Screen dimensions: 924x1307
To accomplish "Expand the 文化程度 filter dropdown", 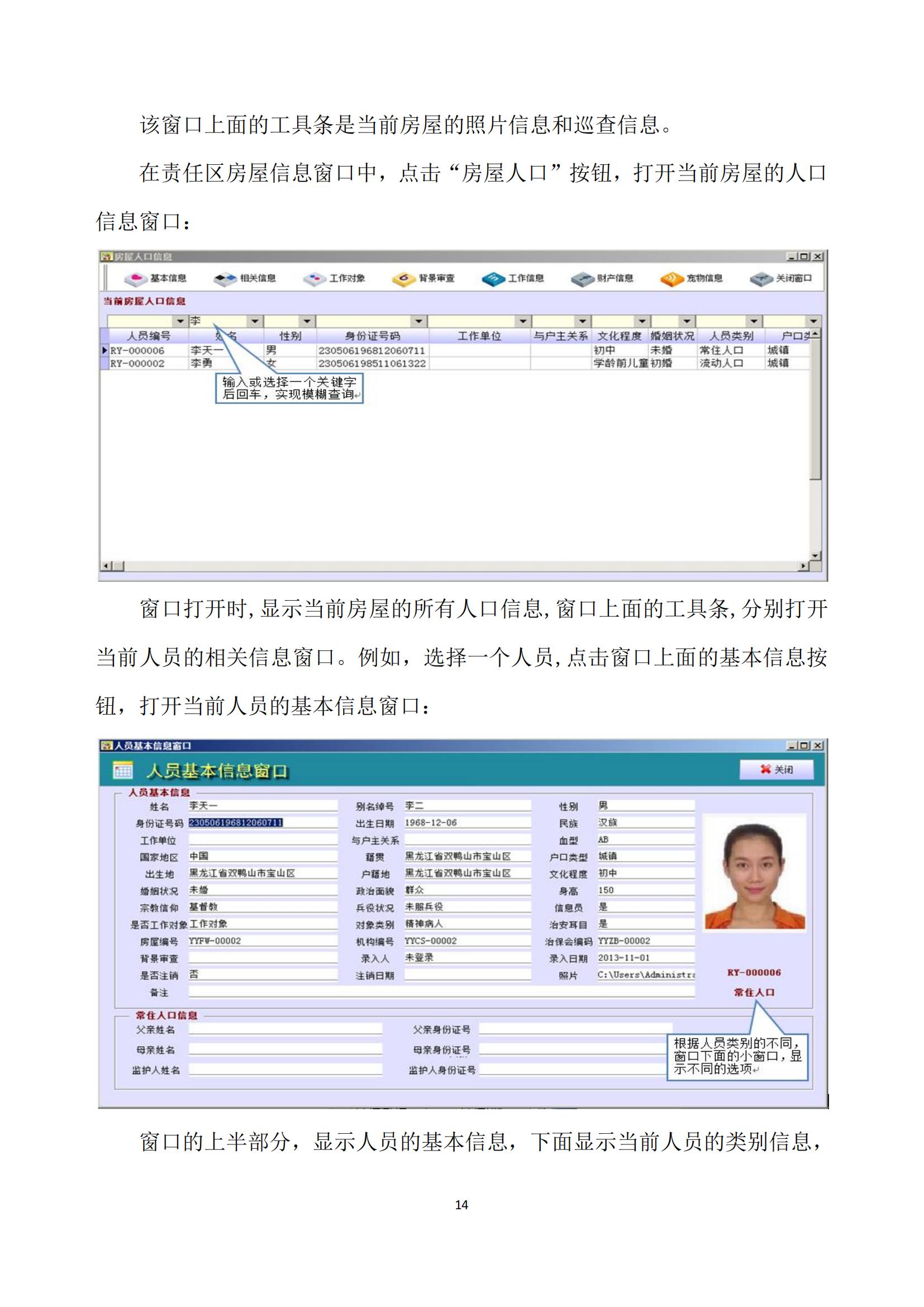I will [642, 322].
